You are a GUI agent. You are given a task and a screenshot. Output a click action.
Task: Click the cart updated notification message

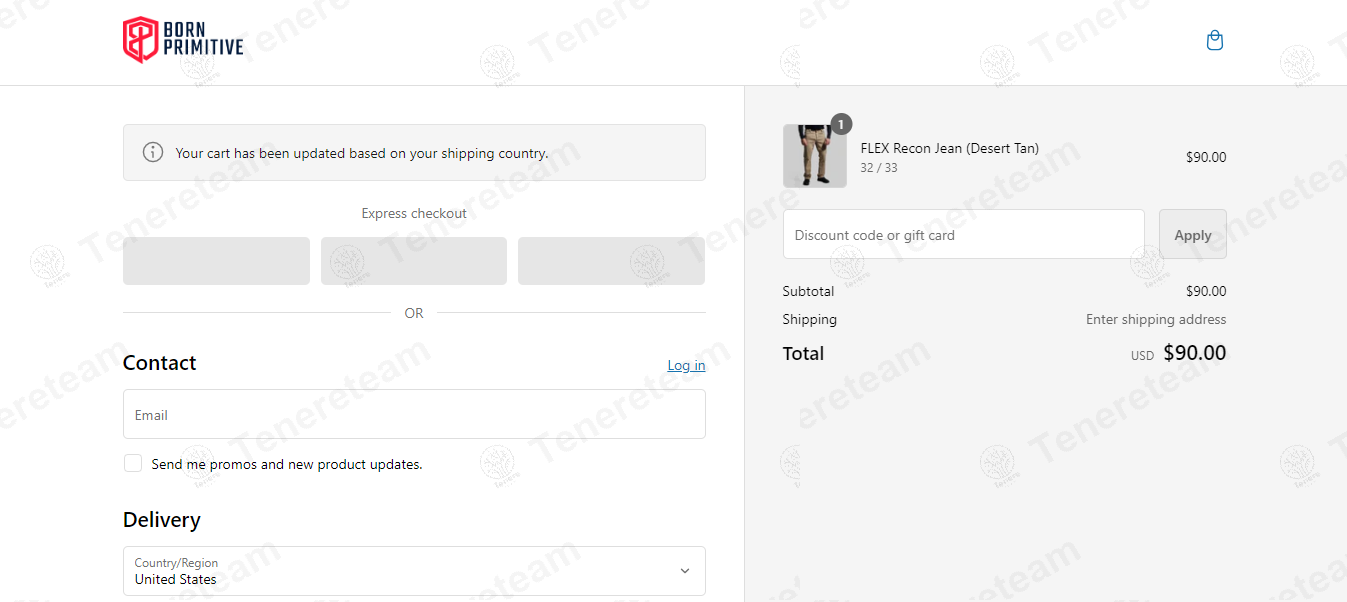[x=361, y=154]
